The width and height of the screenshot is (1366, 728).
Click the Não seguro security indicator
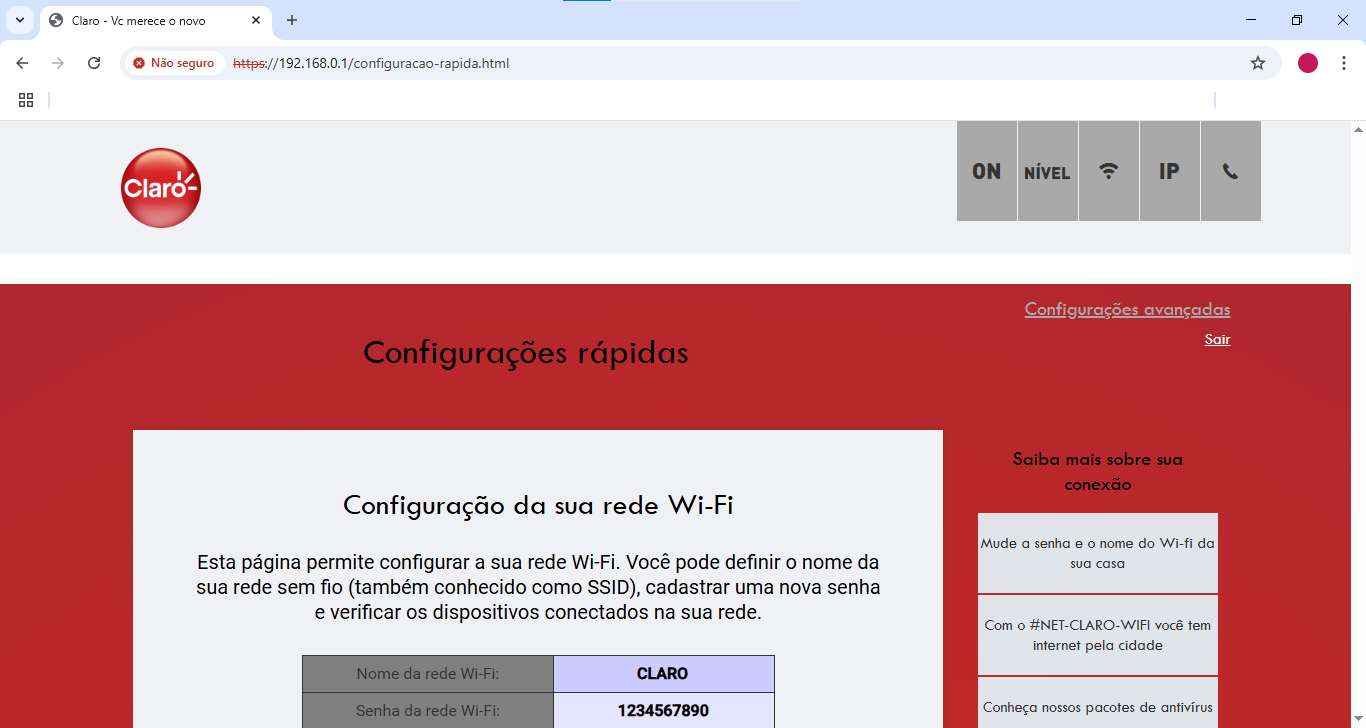174,63
